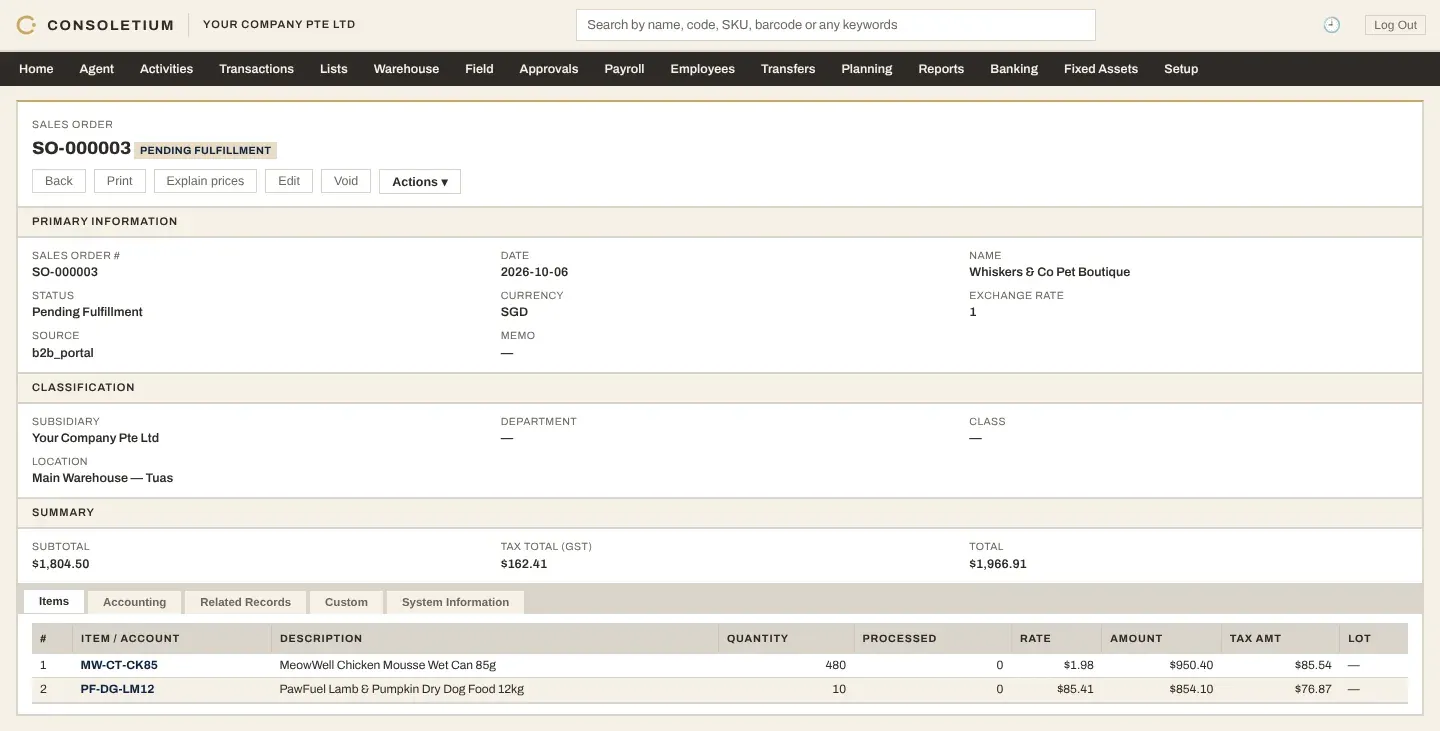Click the tax total value $162.41
This screenshot has height=731, width=1440.
tap(524, 564)
